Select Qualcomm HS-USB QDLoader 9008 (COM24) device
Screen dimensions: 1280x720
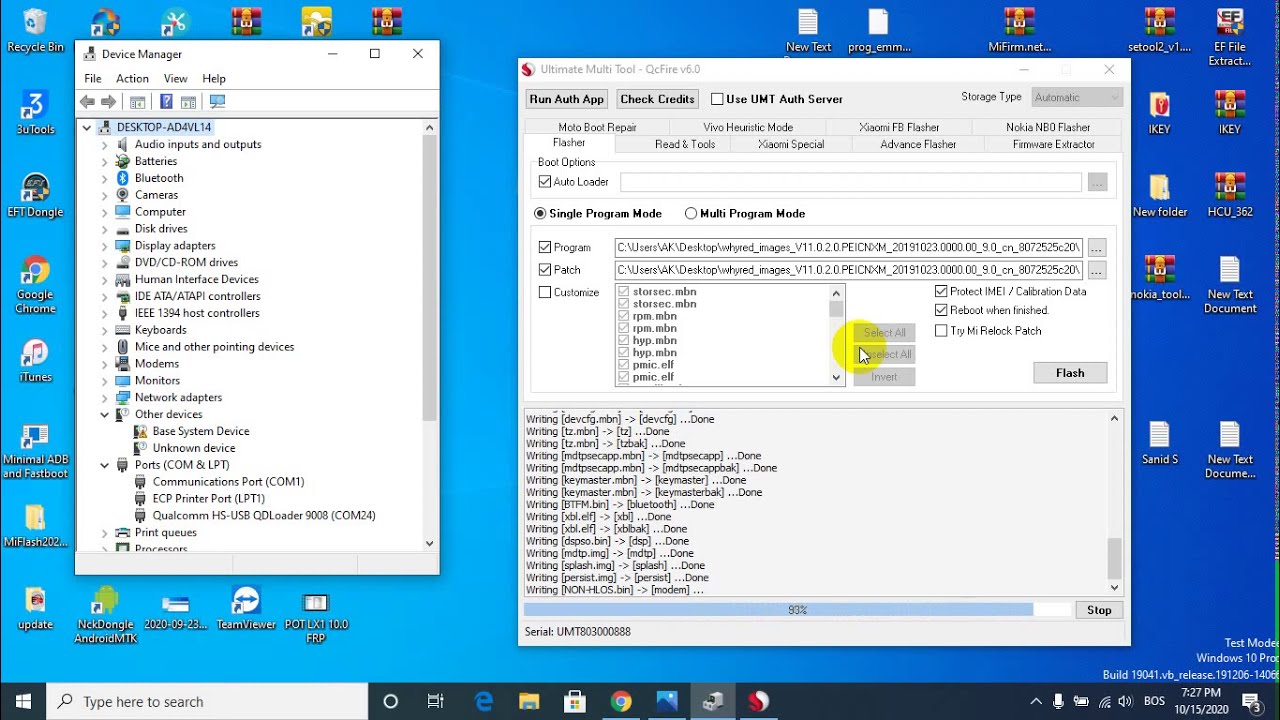coord(264,516)
